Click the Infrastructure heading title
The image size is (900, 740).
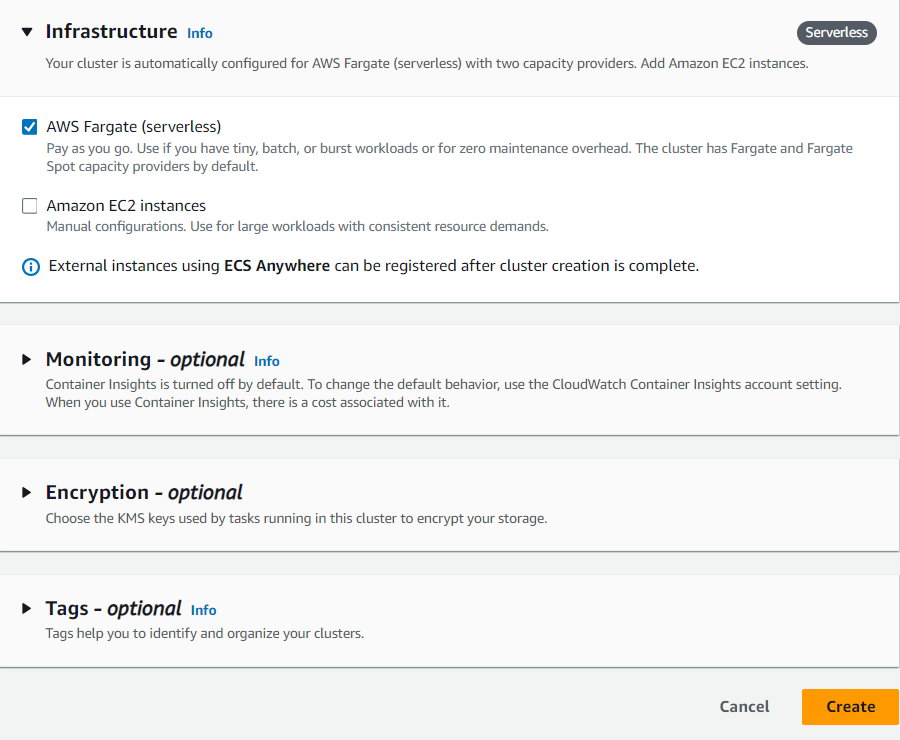click(111, 32)
